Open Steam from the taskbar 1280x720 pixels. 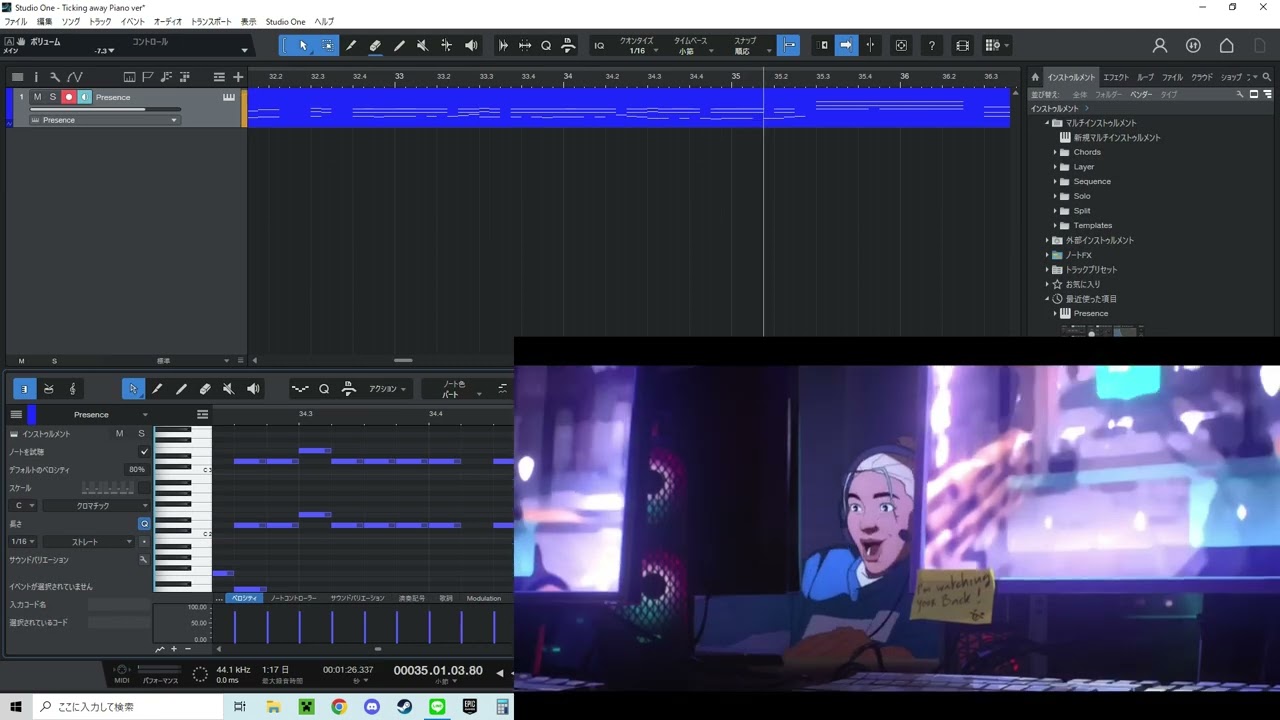click(404, 706)
